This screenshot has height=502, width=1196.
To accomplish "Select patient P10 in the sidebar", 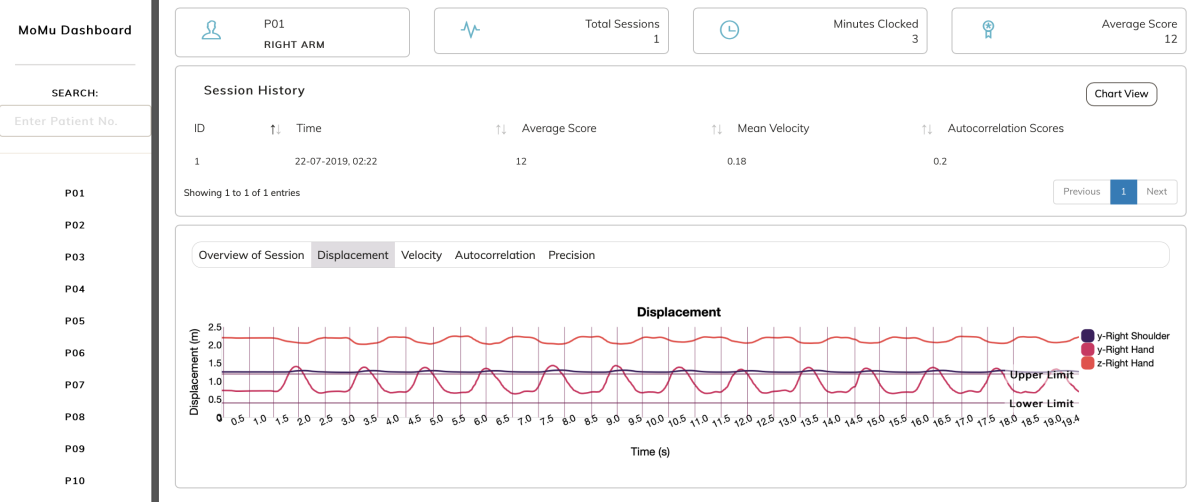I will click(x=75, y=481).
